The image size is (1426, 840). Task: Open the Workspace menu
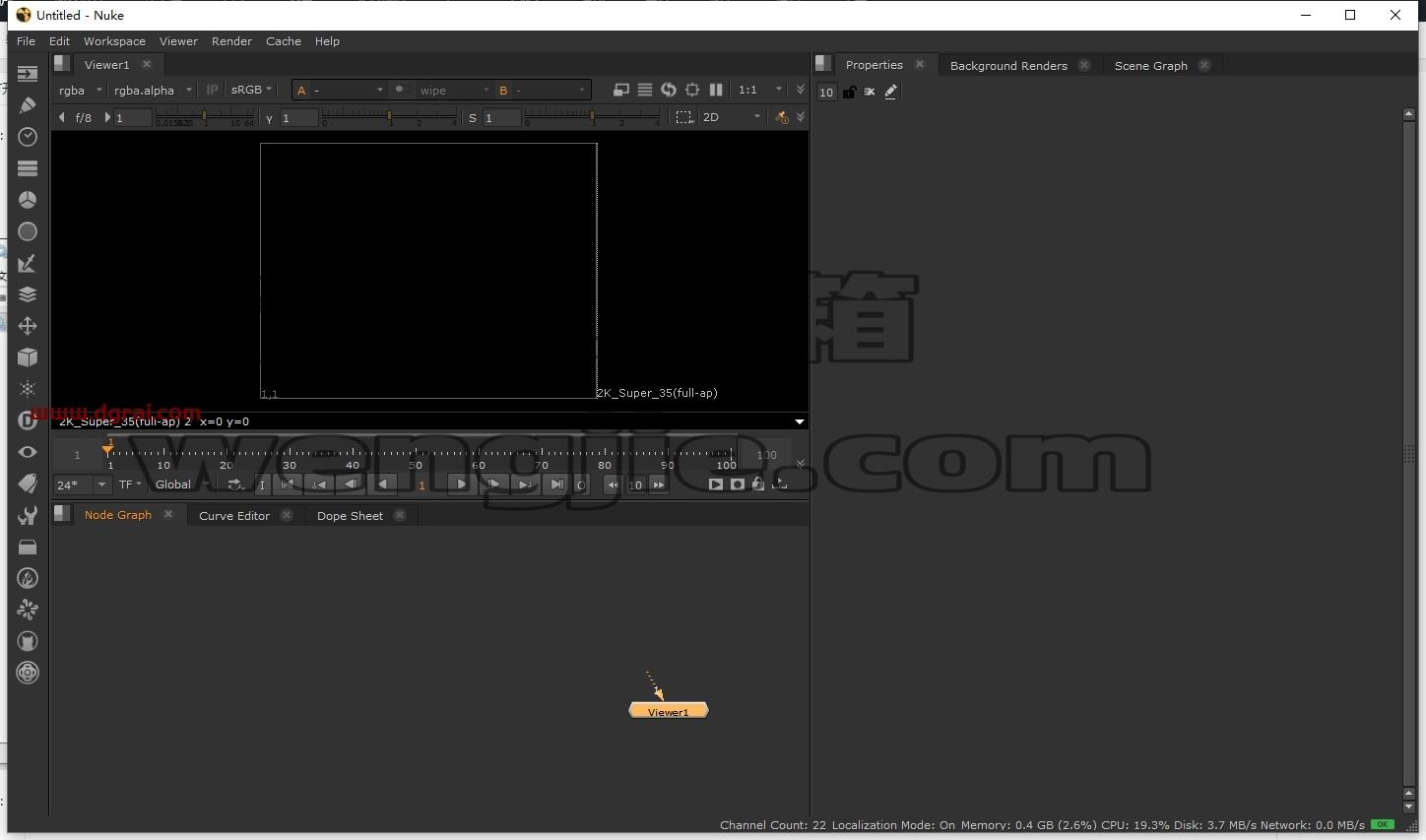tap(114, 41)
